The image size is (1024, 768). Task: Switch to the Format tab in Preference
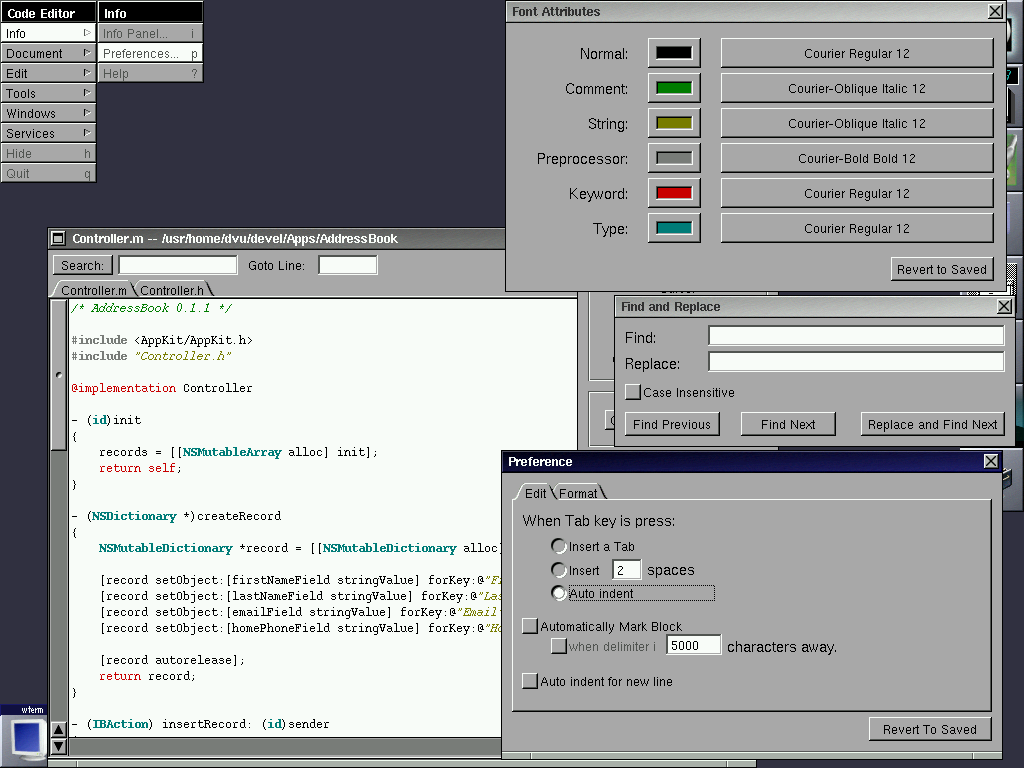point(578,493)
